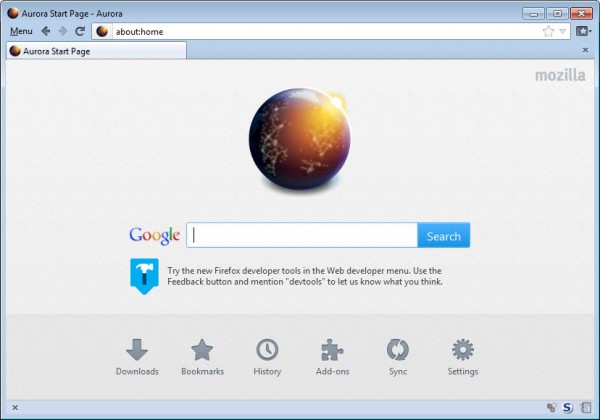This screenshot has height=420, width=600.
Task: Click the mozilla wordmark link
Action: 560,75
